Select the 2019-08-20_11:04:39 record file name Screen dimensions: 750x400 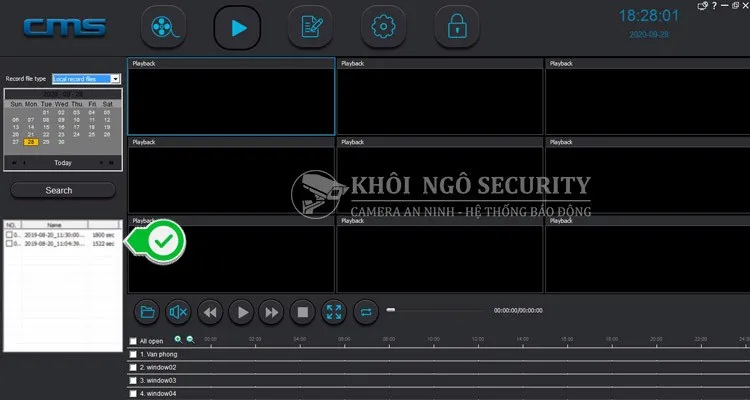click(x=55, y=244)
